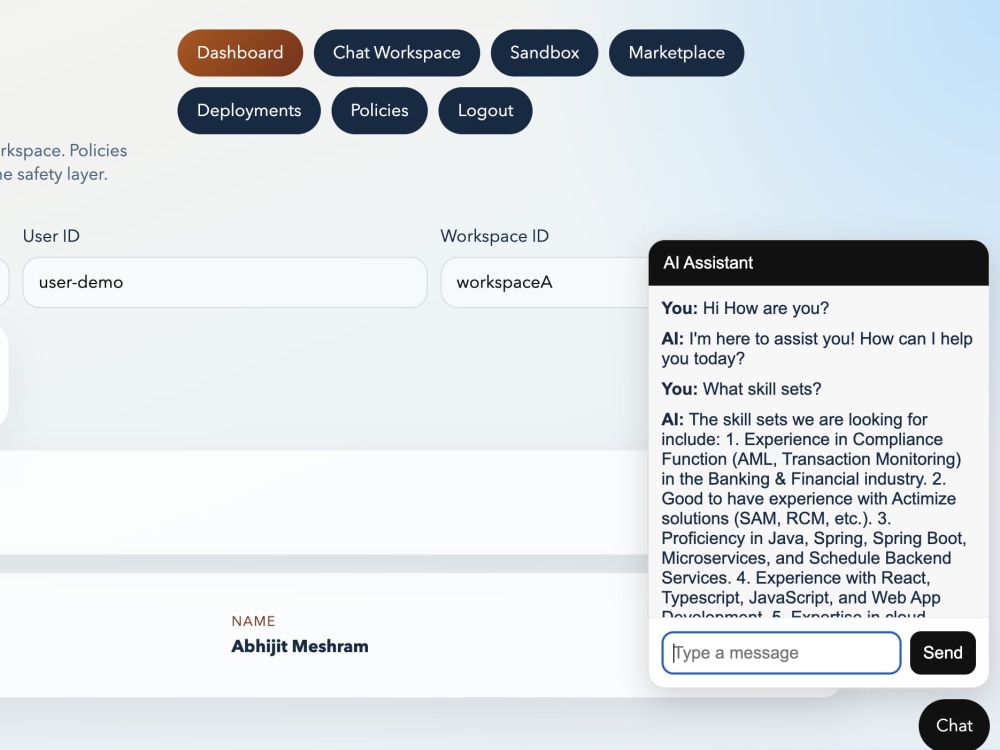Focus the User ID input field
This screenshot has height=750, width=1000.
tap(224, 283)
